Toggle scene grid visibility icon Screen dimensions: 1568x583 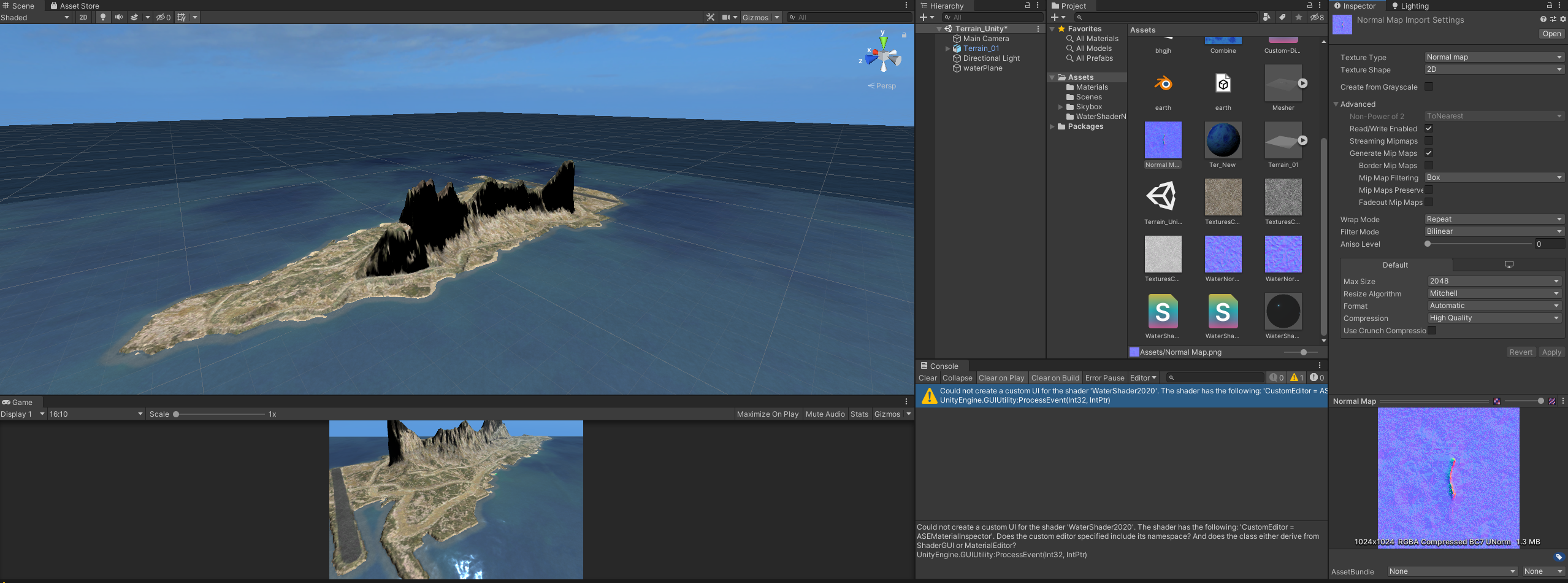pos(182,17)
